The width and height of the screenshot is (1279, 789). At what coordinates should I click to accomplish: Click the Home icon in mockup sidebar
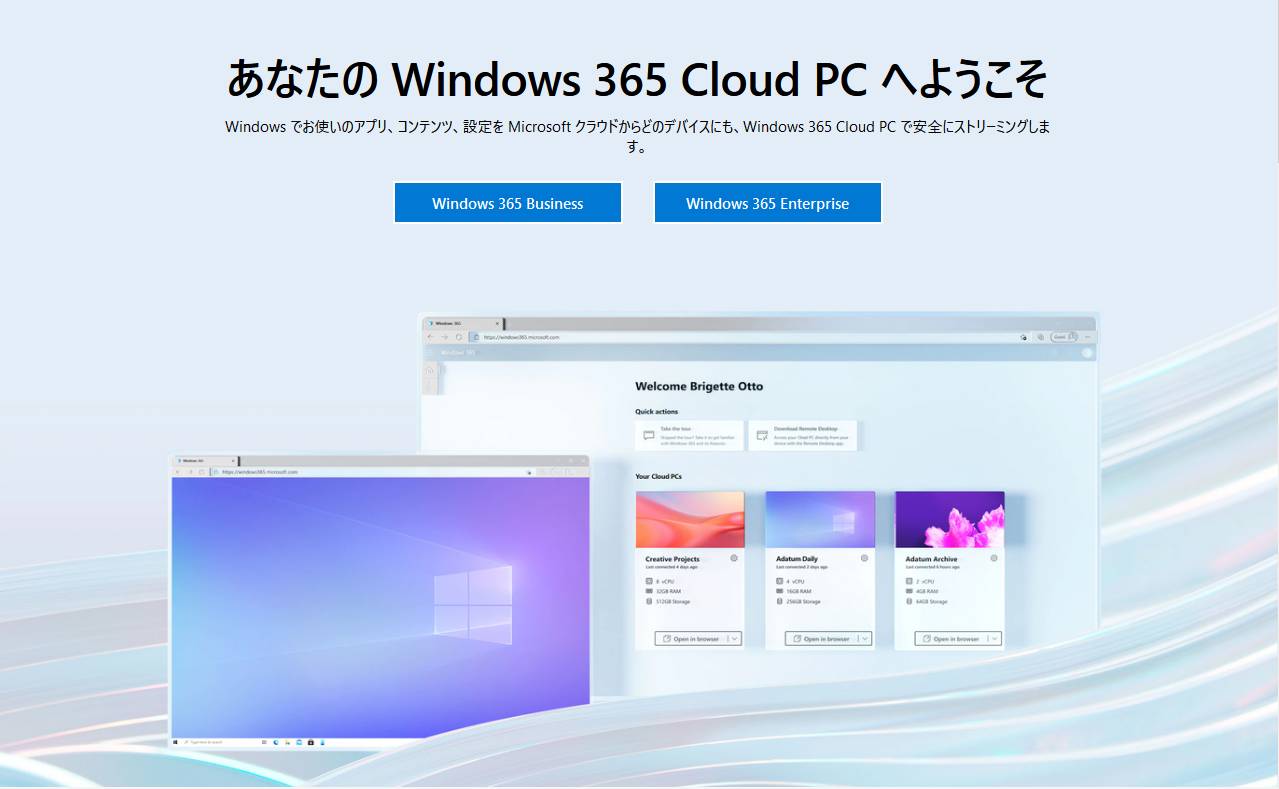point(430,370)
